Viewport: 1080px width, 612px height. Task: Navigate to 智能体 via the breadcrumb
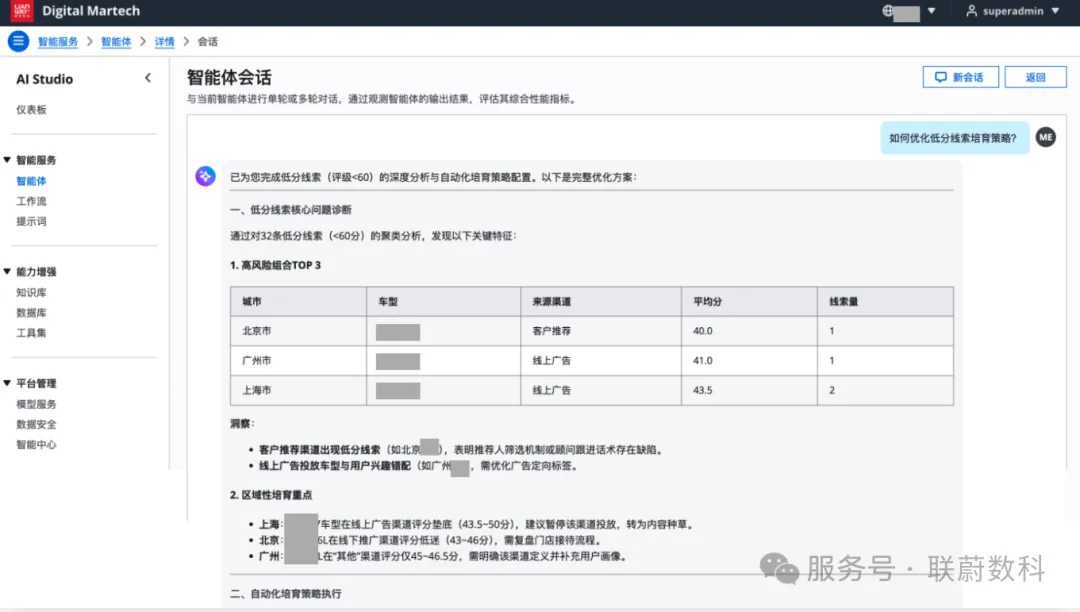click(x=116, y=42)
